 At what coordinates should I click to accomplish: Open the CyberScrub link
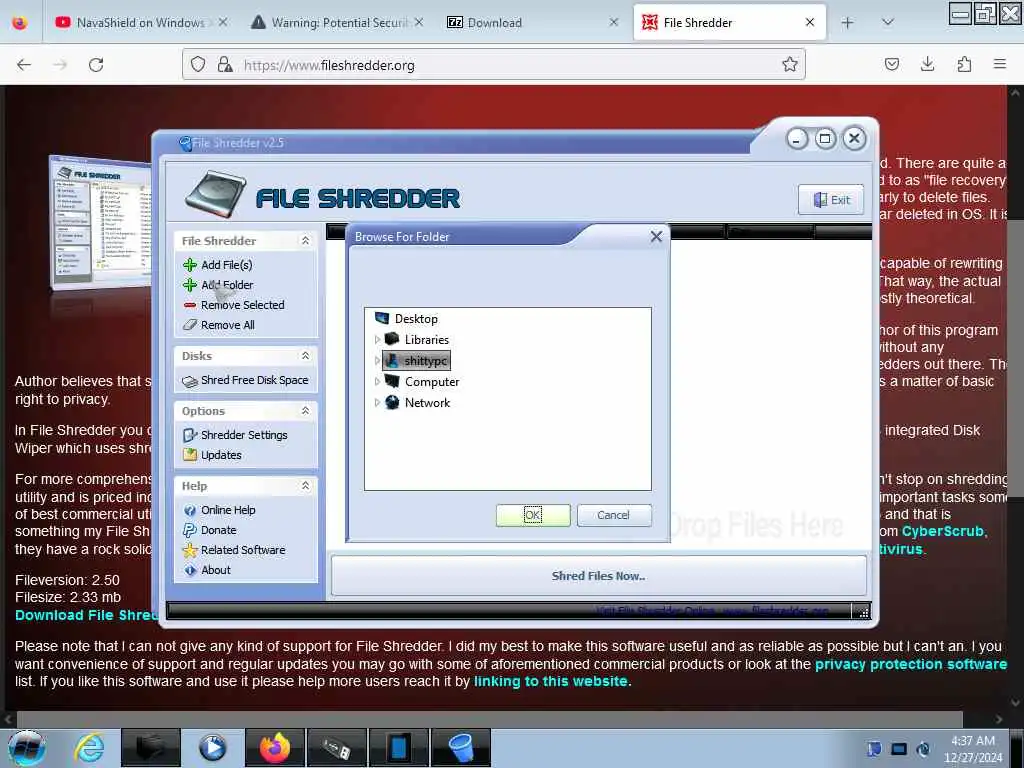pos(942,532)
